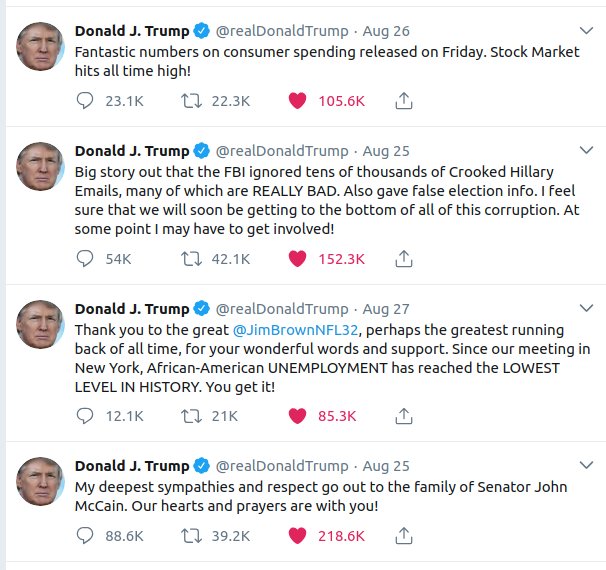This screenshot has width=606, height=570.
Task: Toggle like on the Jim Brown tweet
Action: [x=296, y=415]
